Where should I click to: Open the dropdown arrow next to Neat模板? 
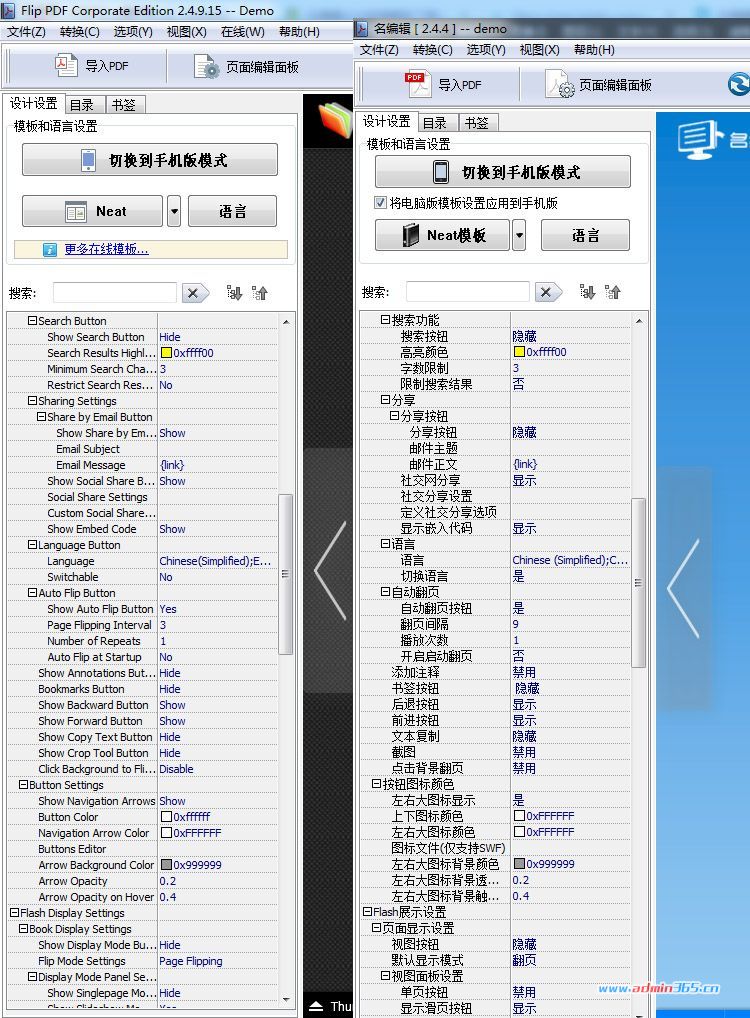[x=519, y=235]
